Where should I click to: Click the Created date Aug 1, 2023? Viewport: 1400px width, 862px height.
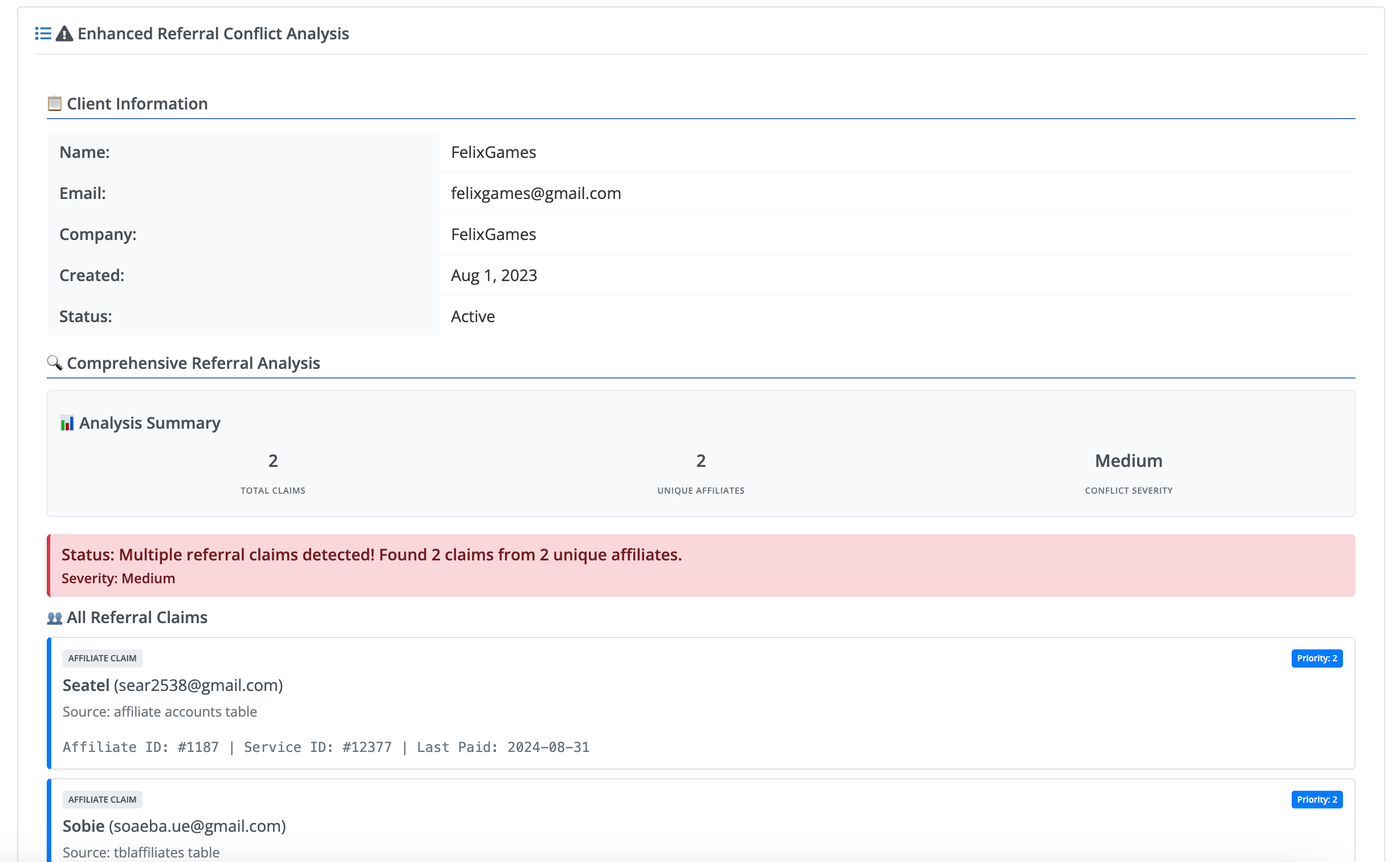(494, 275)
